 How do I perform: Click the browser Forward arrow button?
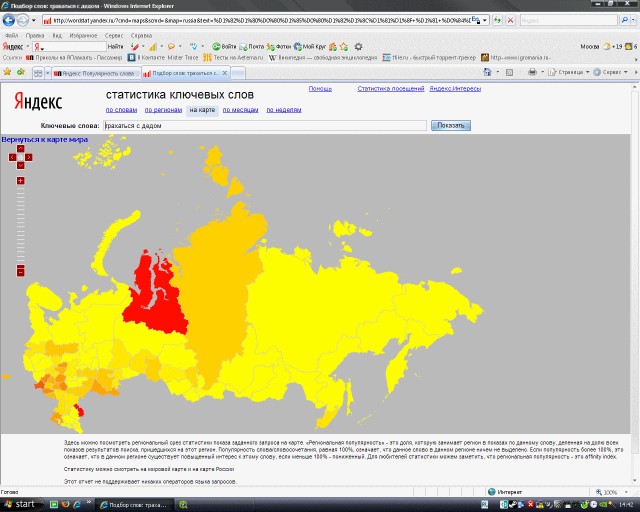tap(22, 20)
